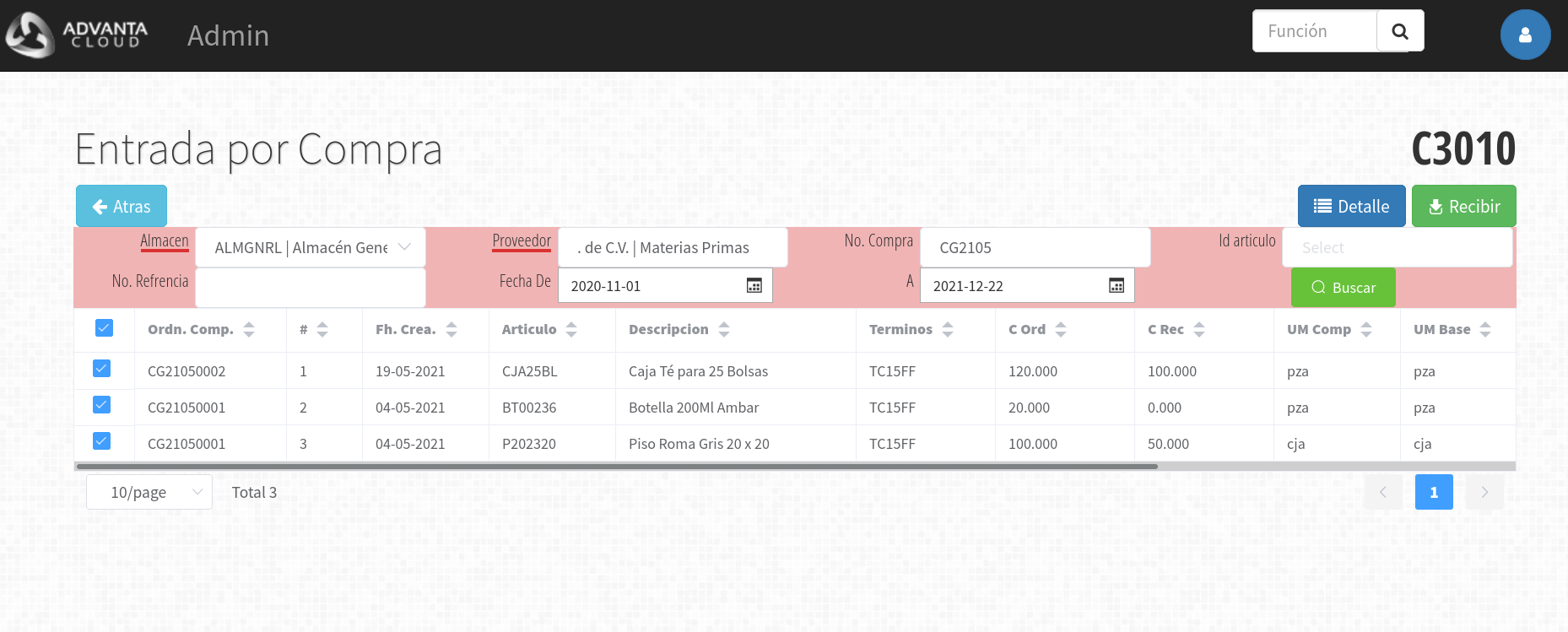Screen dimensions: 1568x632
Task: Sort by # column arrows
Action: (x=322, y=330)
